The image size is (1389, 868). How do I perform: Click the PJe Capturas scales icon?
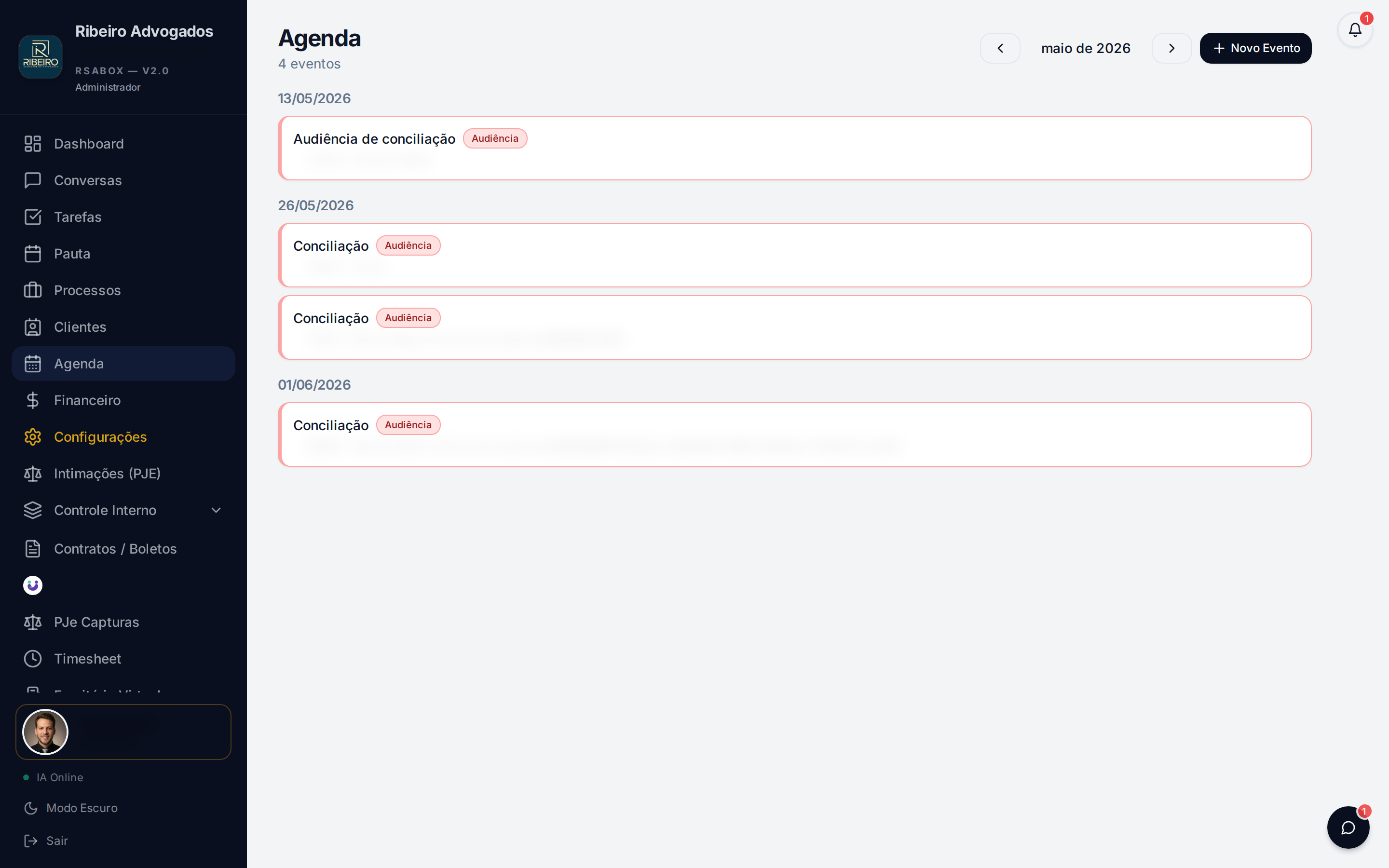(x=33, y=622)
